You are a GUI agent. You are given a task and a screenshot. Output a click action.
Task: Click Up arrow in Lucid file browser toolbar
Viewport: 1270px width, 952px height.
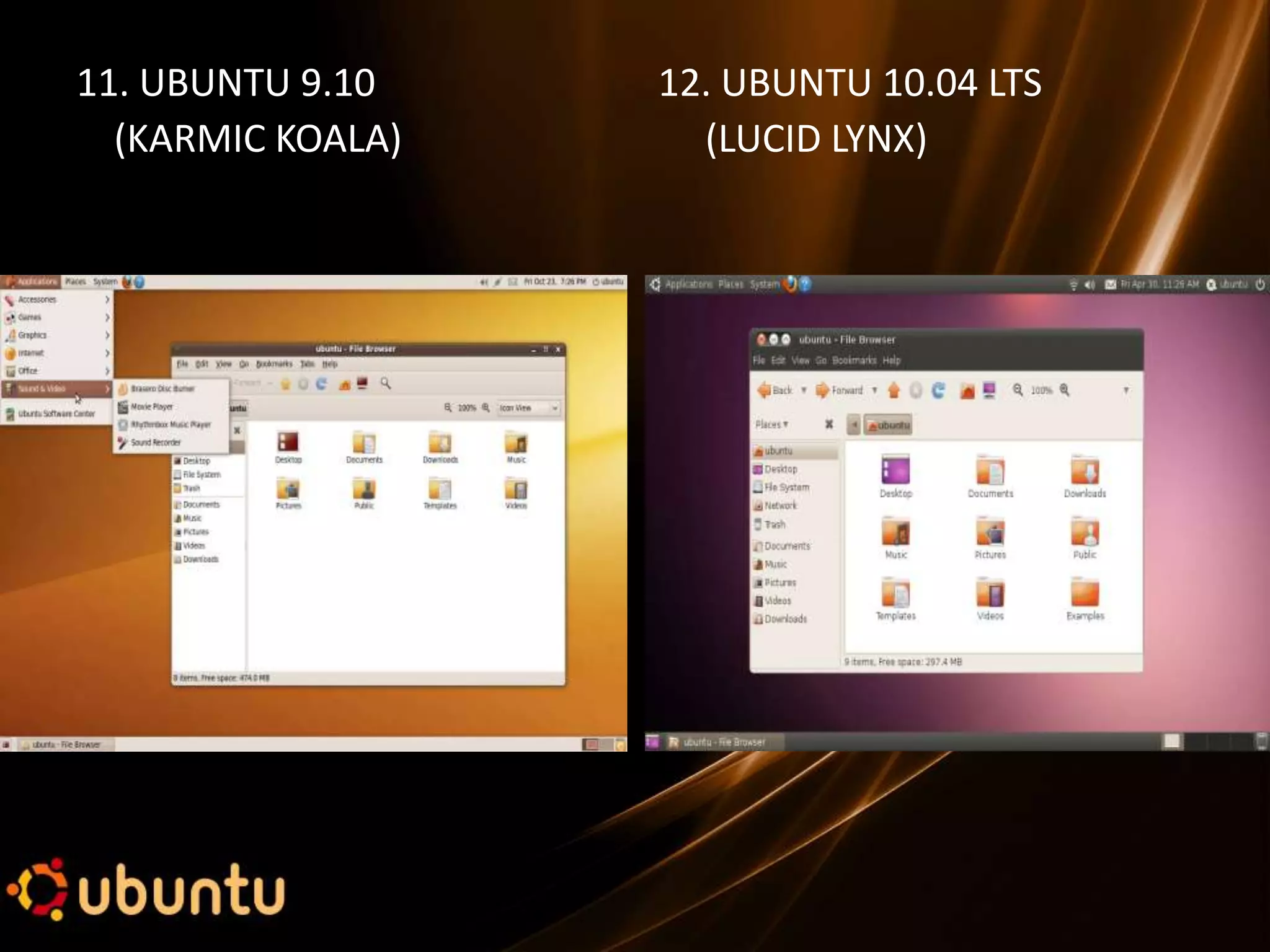click(x=894, y=390)
